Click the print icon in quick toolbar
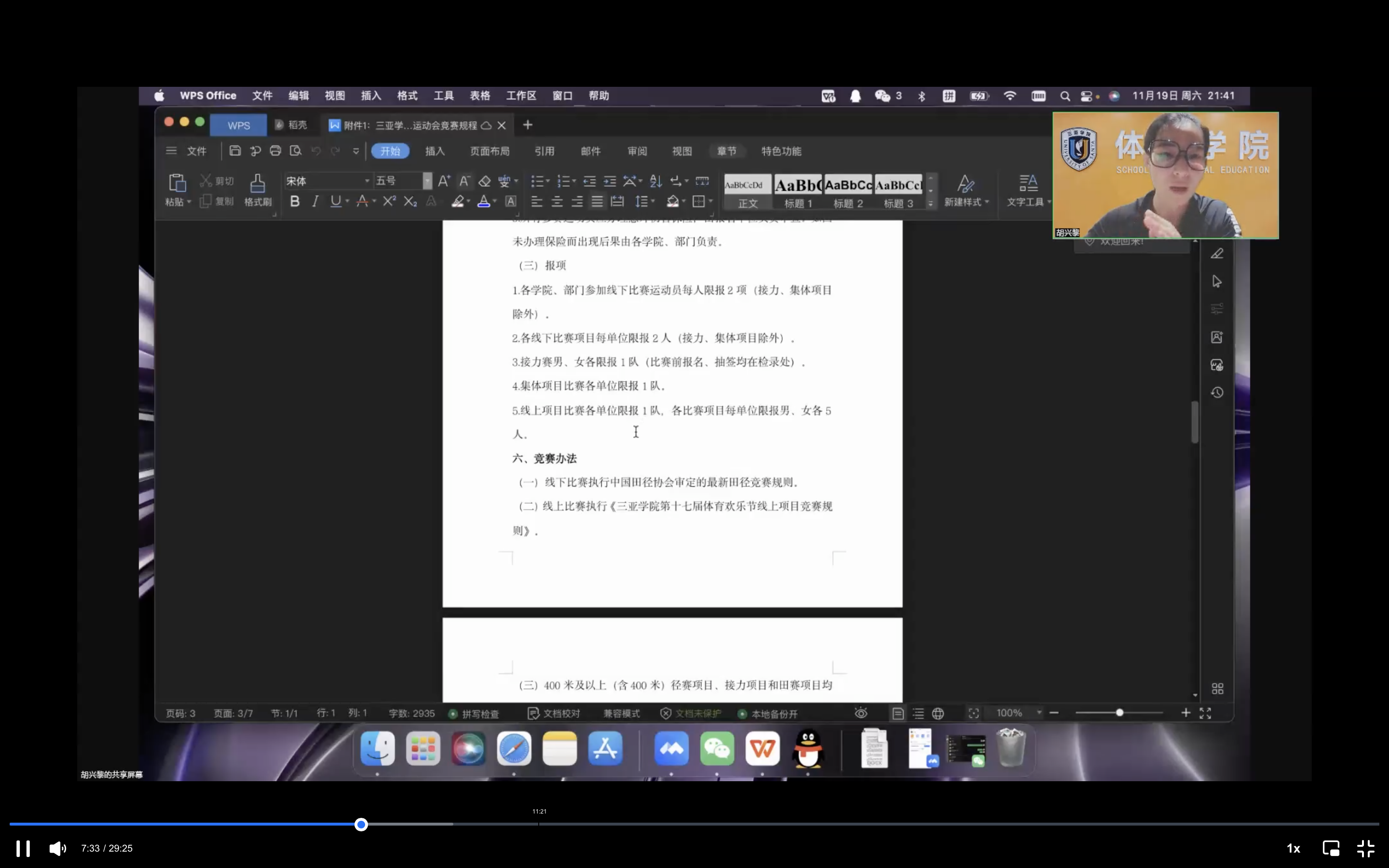Screen dimensions: 1389x868 pos(275,151)
